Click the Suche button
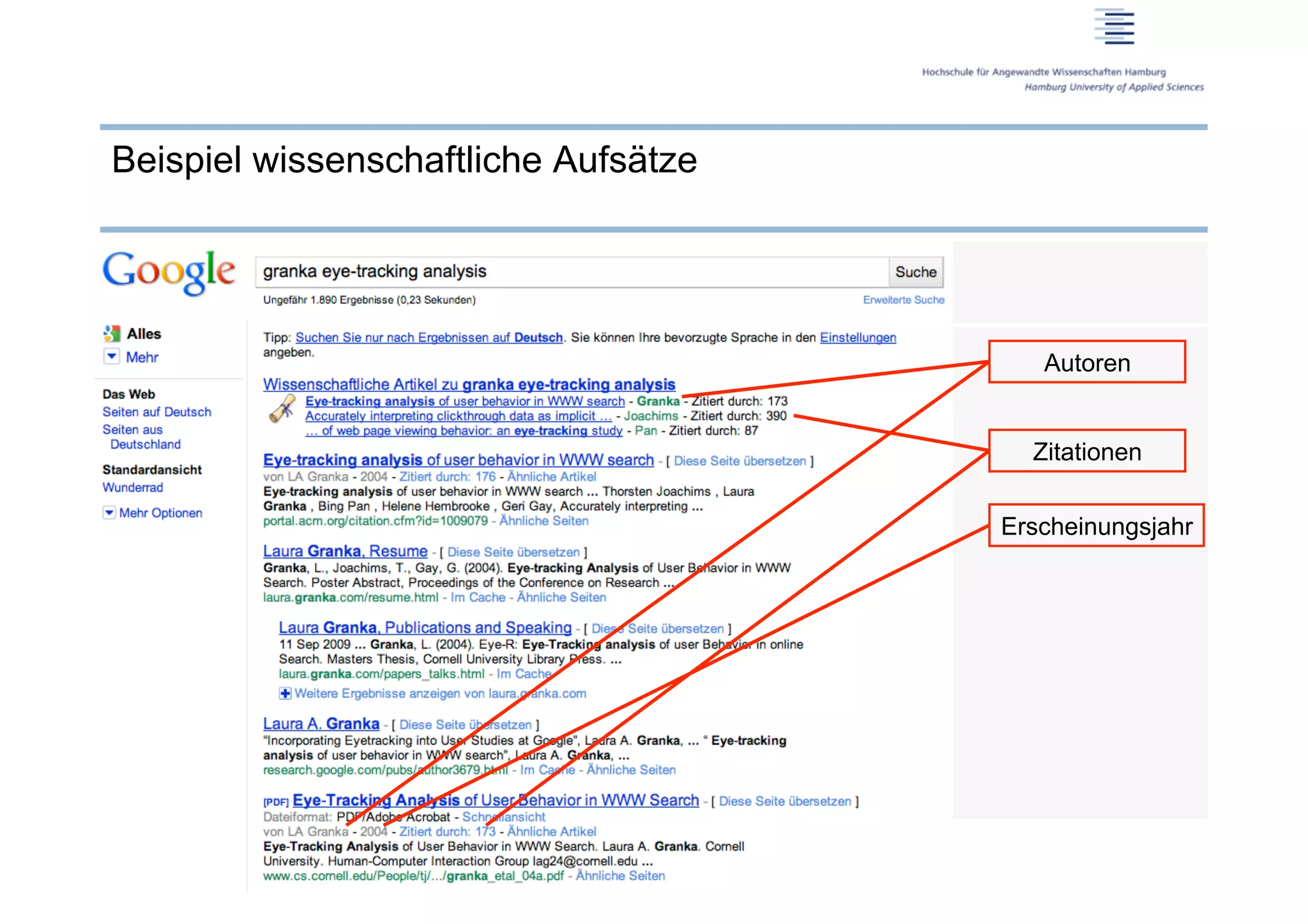Image resolution: width=1308 pixels, height=924 pixels. (x=916, y=272)
